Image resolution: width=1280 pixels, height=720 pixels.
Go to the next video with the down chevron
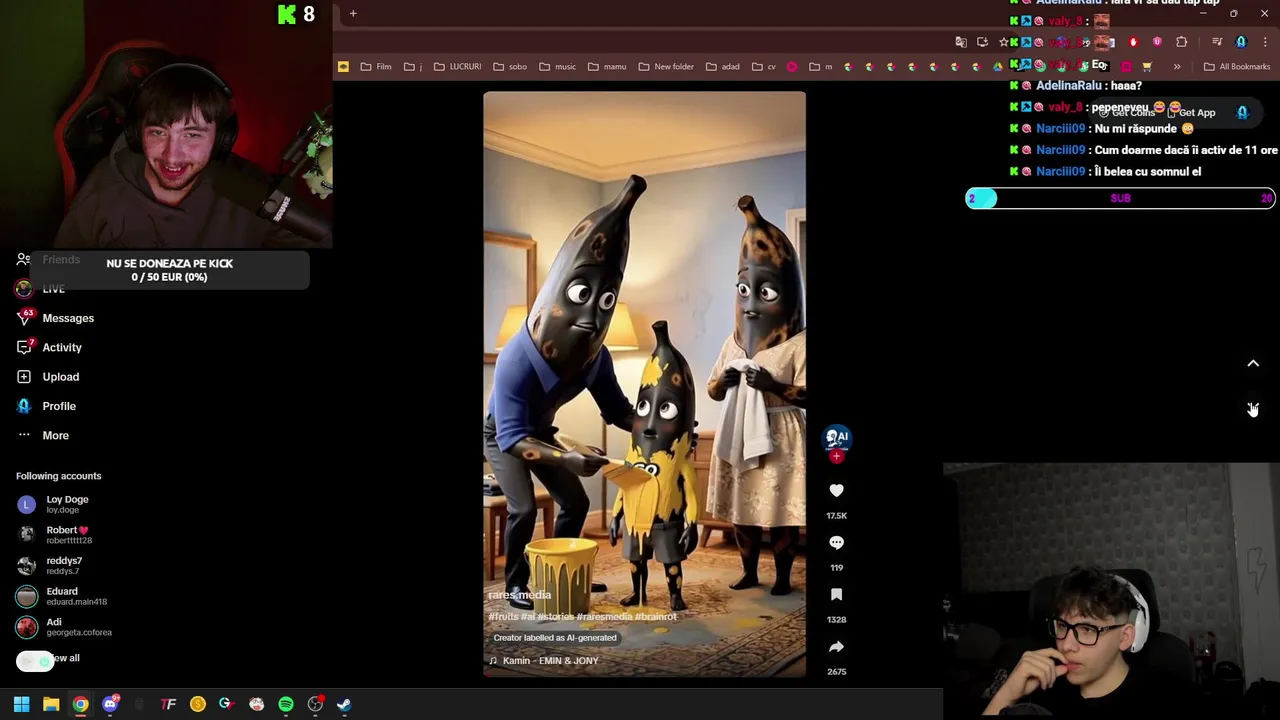tap(1253, 409)
